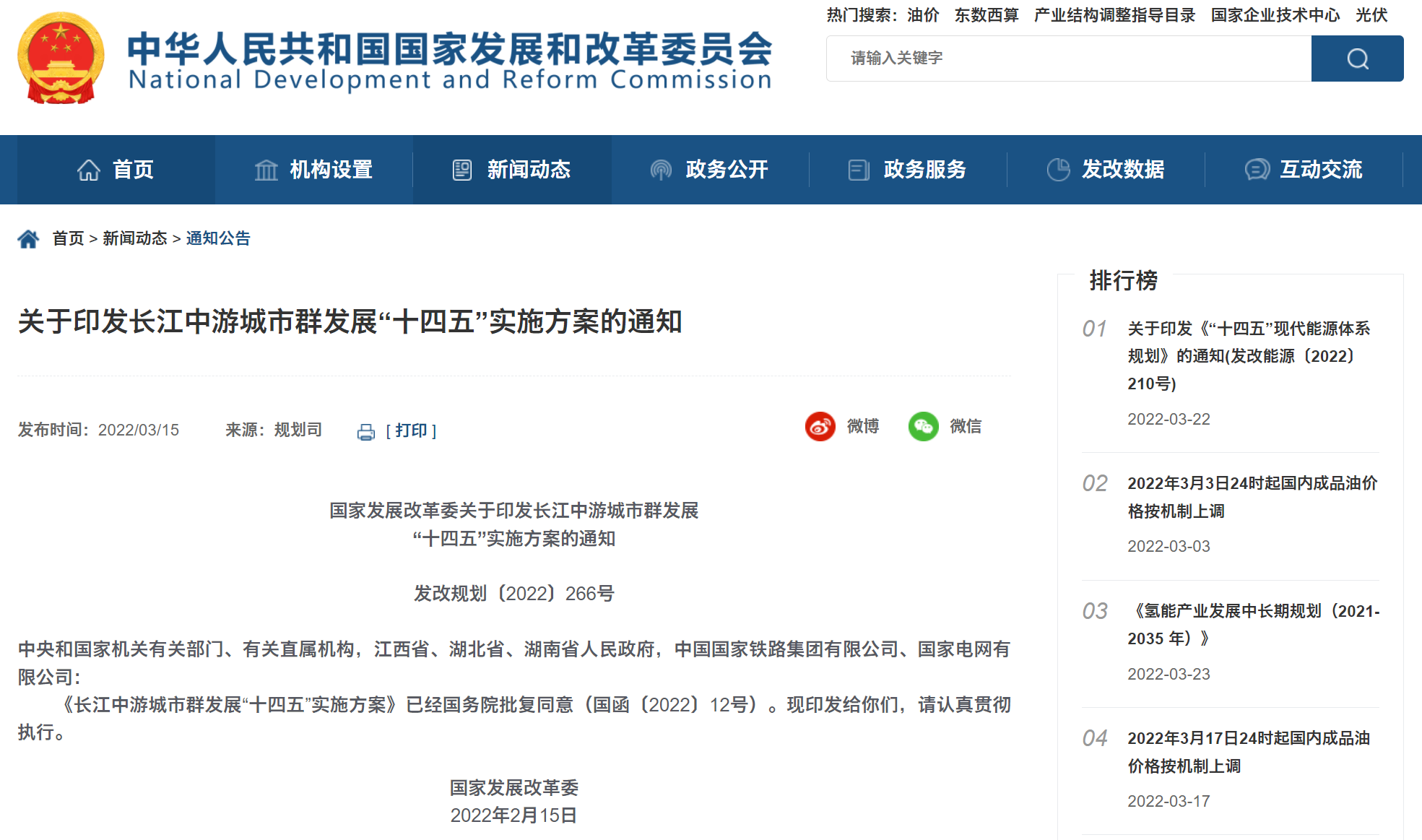Click the keyword search input field
Screen dimensions: 1422x840
[1067, 59]
